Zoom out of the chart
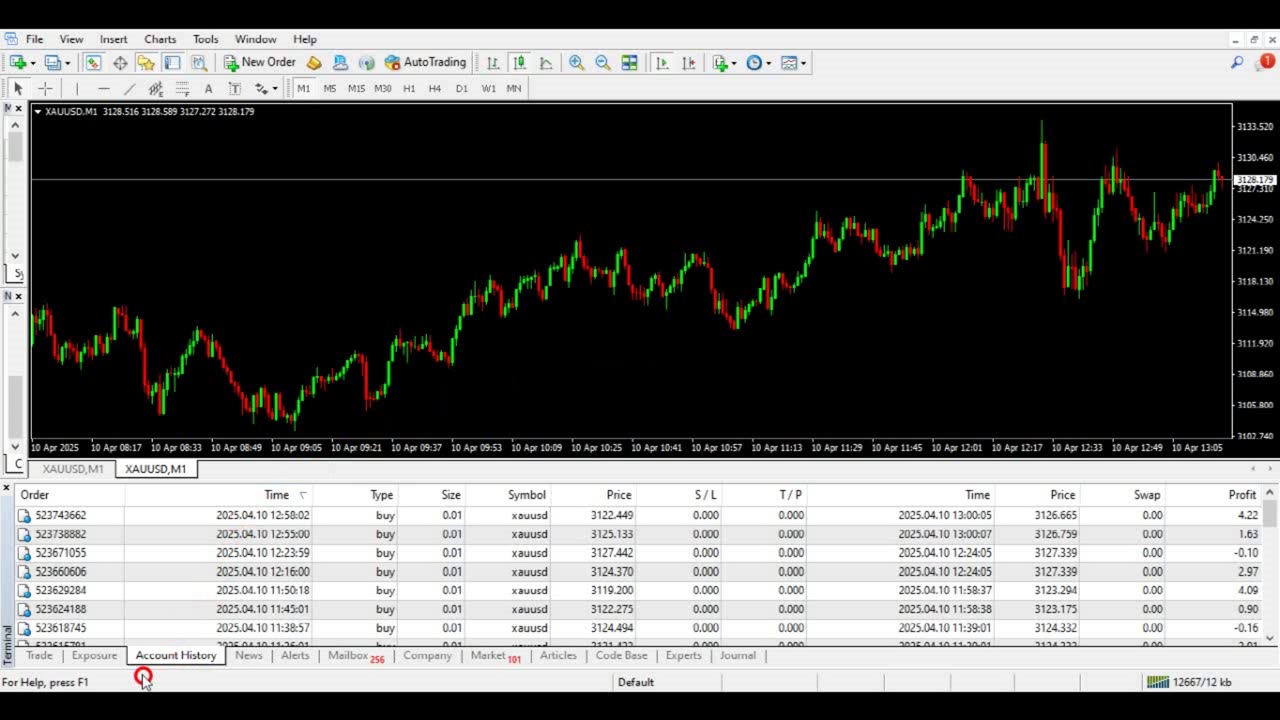The image size is (1280, 720). [x=603, y=63]
